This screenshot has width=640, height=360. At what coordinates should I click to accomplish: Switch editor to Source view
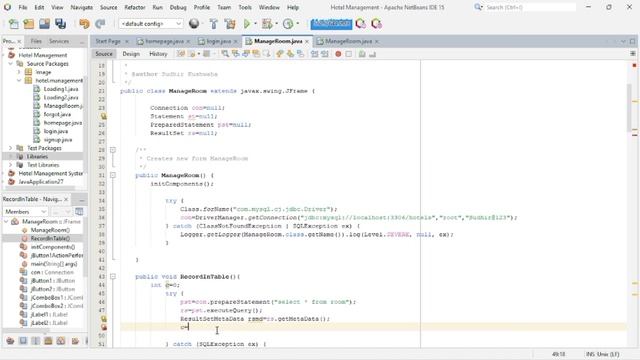[104, 54]
